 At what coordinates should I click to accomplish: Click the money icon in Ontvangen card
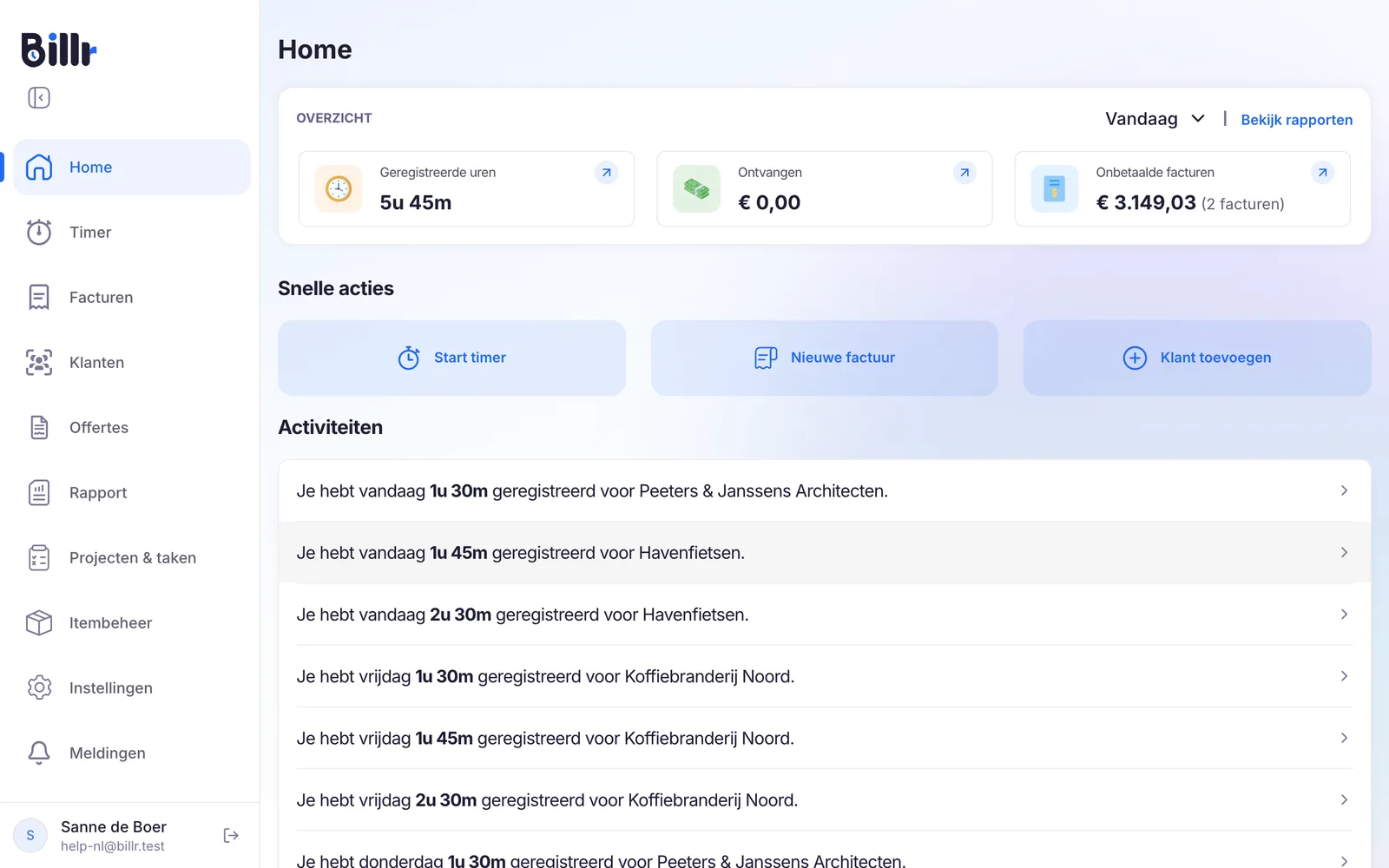pos(696,188)
